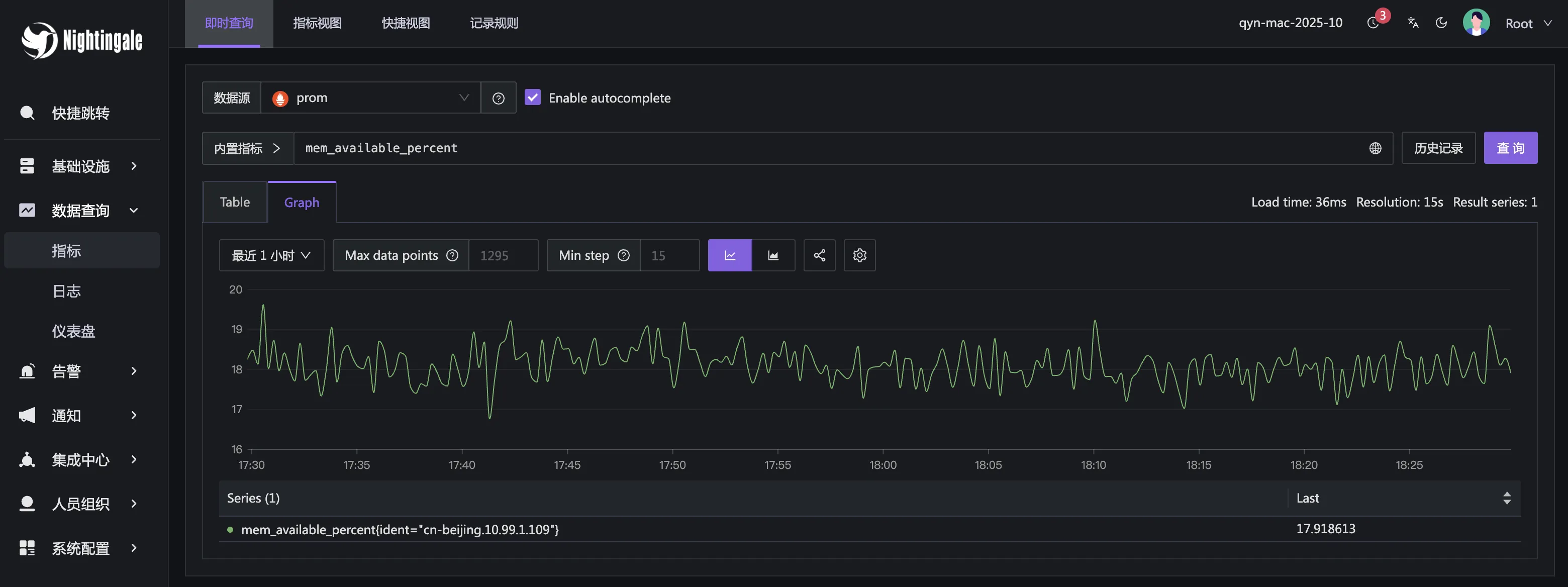Select the line chart mode icon
This screenshot has width=1568, height=587.
(x=729, y=255)
